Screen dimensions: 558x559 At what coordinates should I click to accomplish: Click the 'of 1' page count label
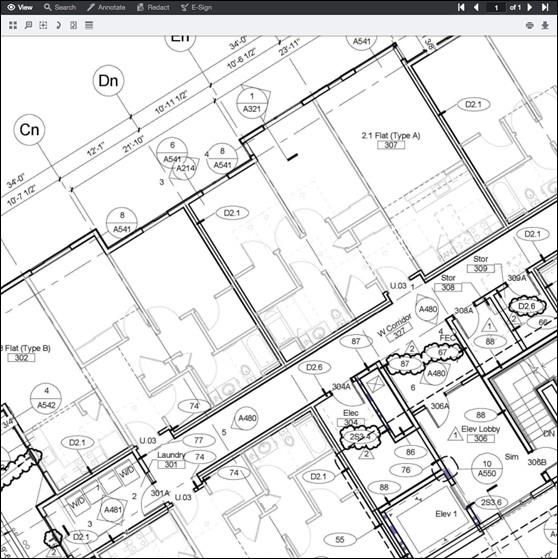(x=515, y=7)
